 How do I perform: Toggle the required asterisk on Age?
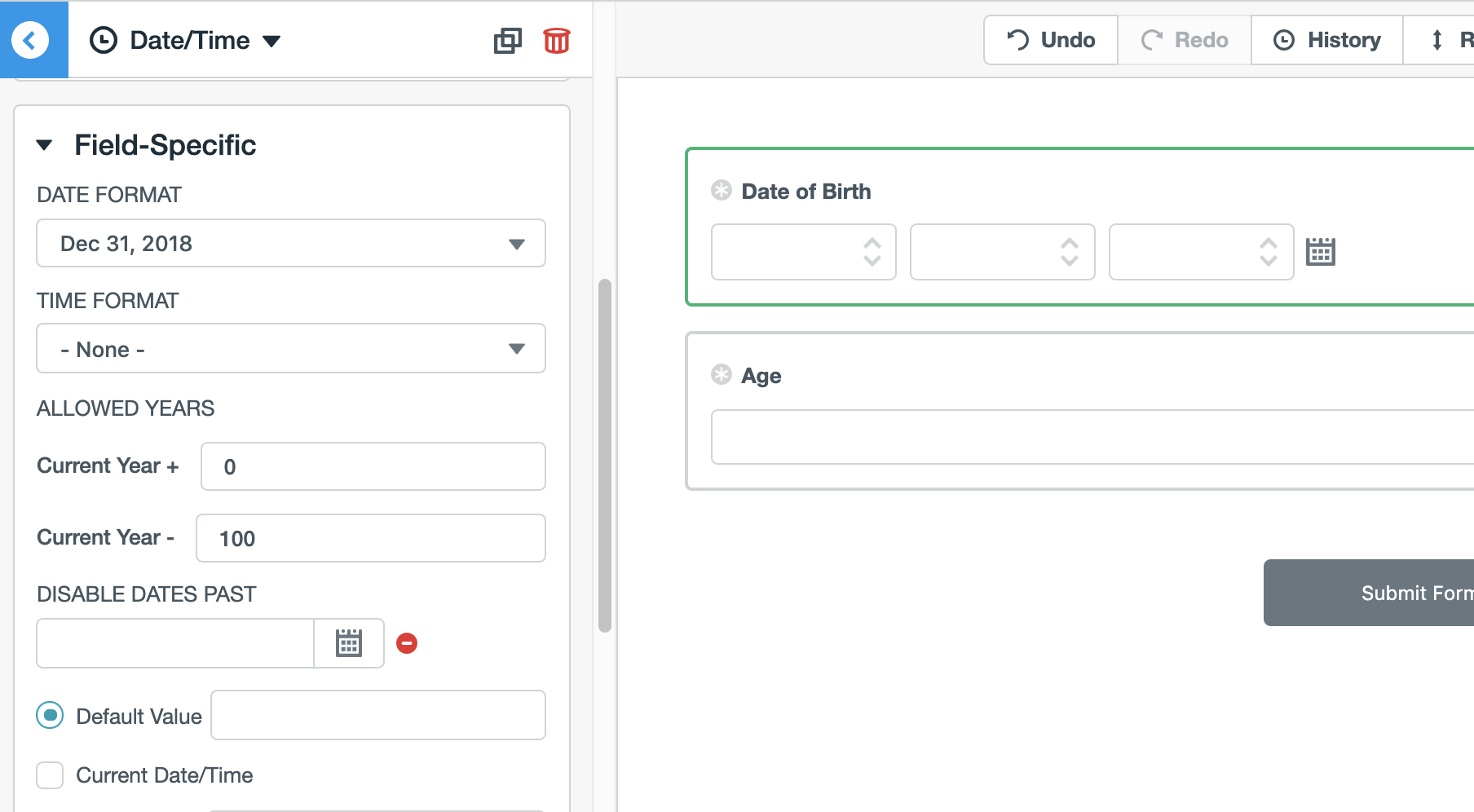tap(720, 374)
